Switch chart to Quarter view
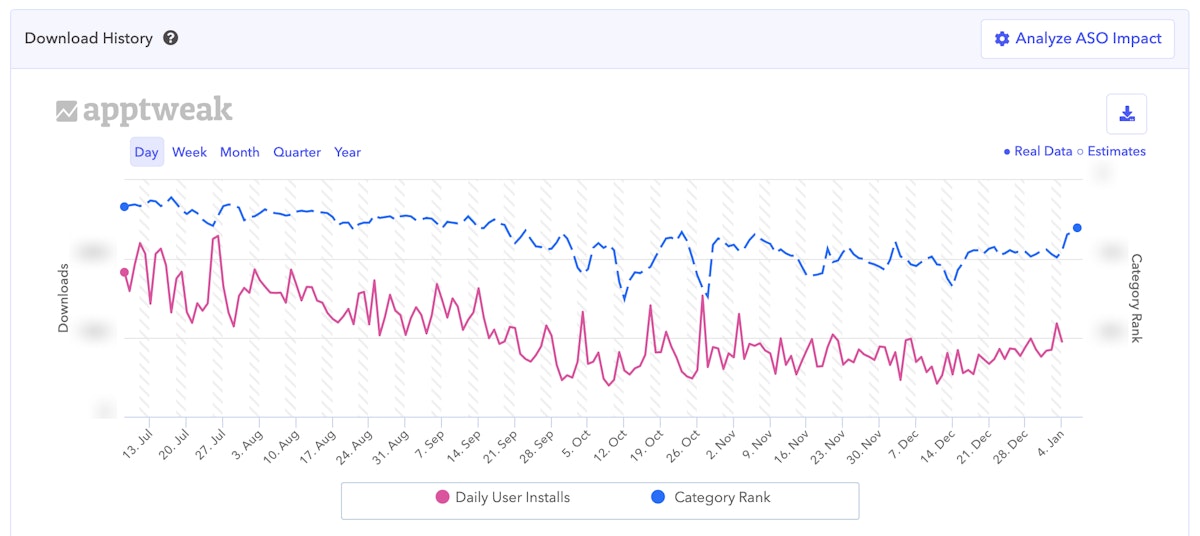Screen dimensions: 1200x536 (297, 152)
